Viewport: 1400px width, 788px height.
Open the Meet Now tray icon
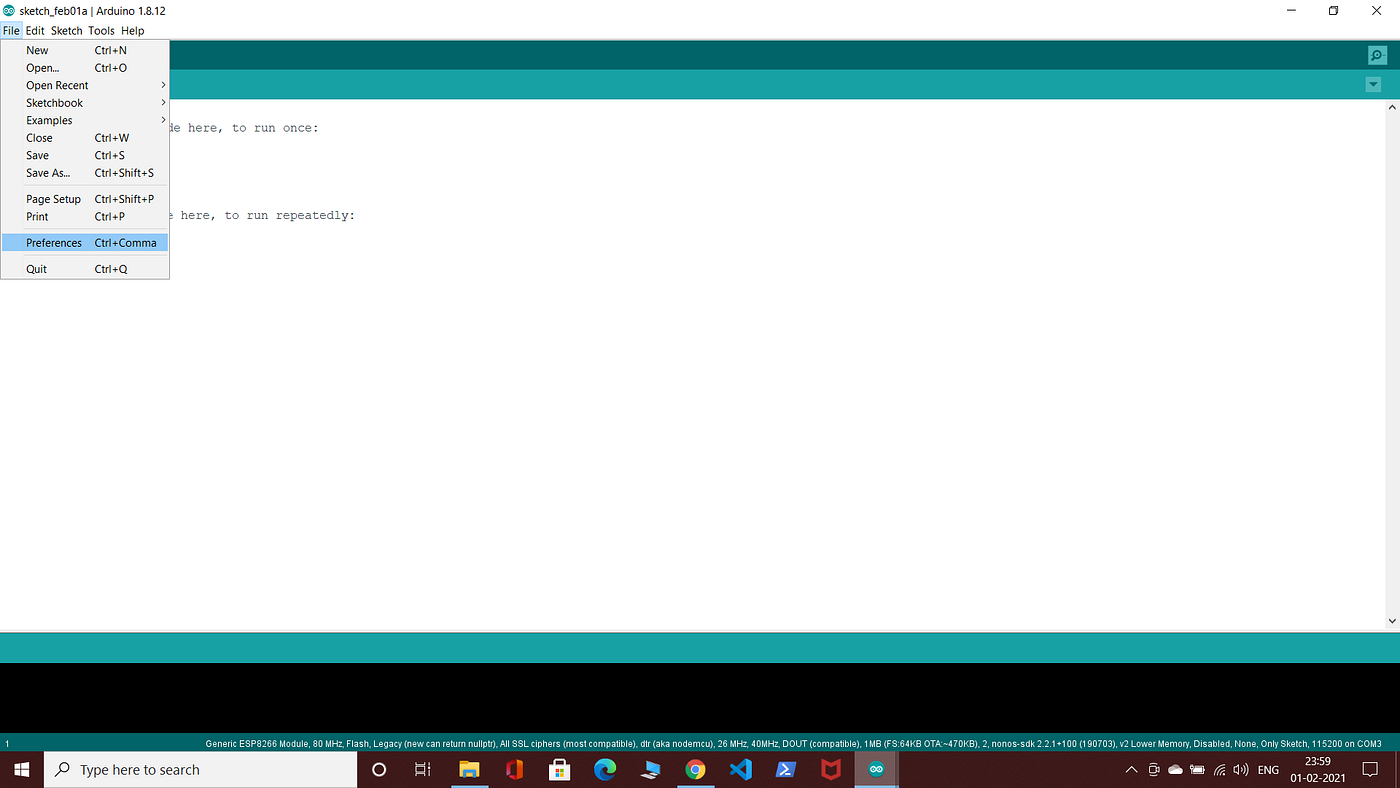tap(1153, 770)
